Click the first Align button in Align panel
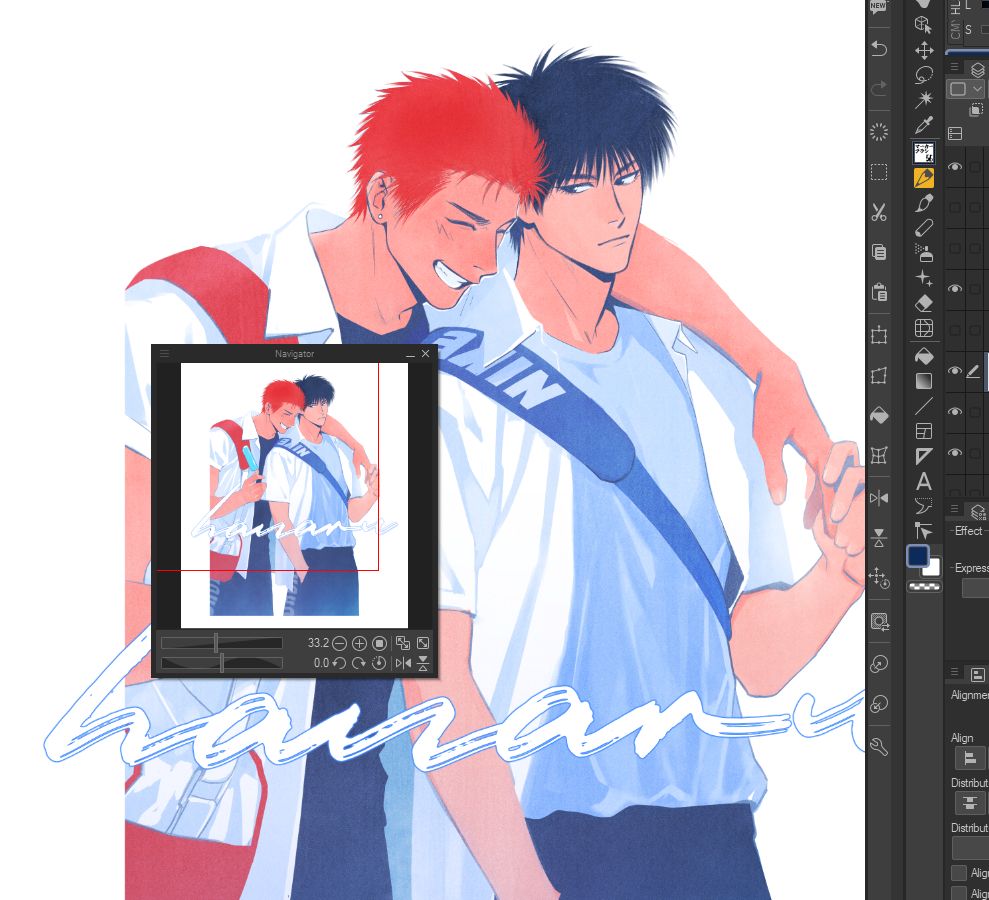 [x=970, y=757]
